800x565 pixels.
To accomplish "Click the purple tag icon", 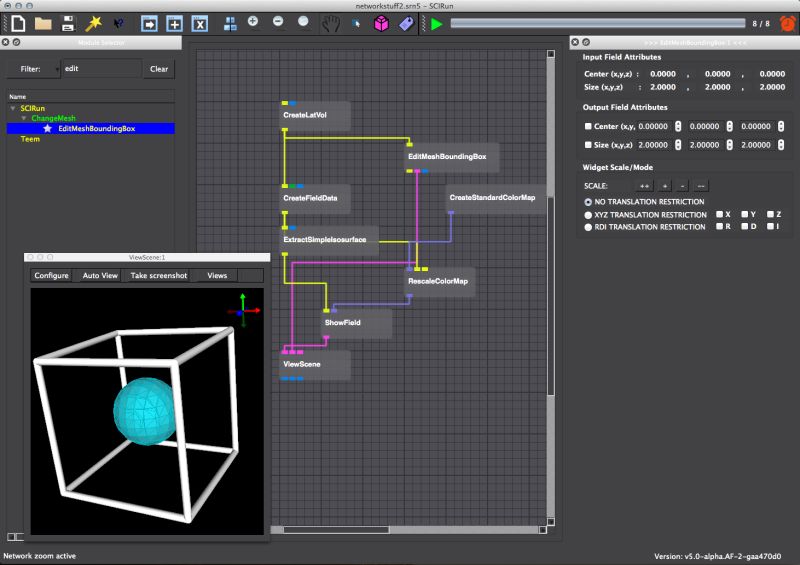I will click(406, 23).
